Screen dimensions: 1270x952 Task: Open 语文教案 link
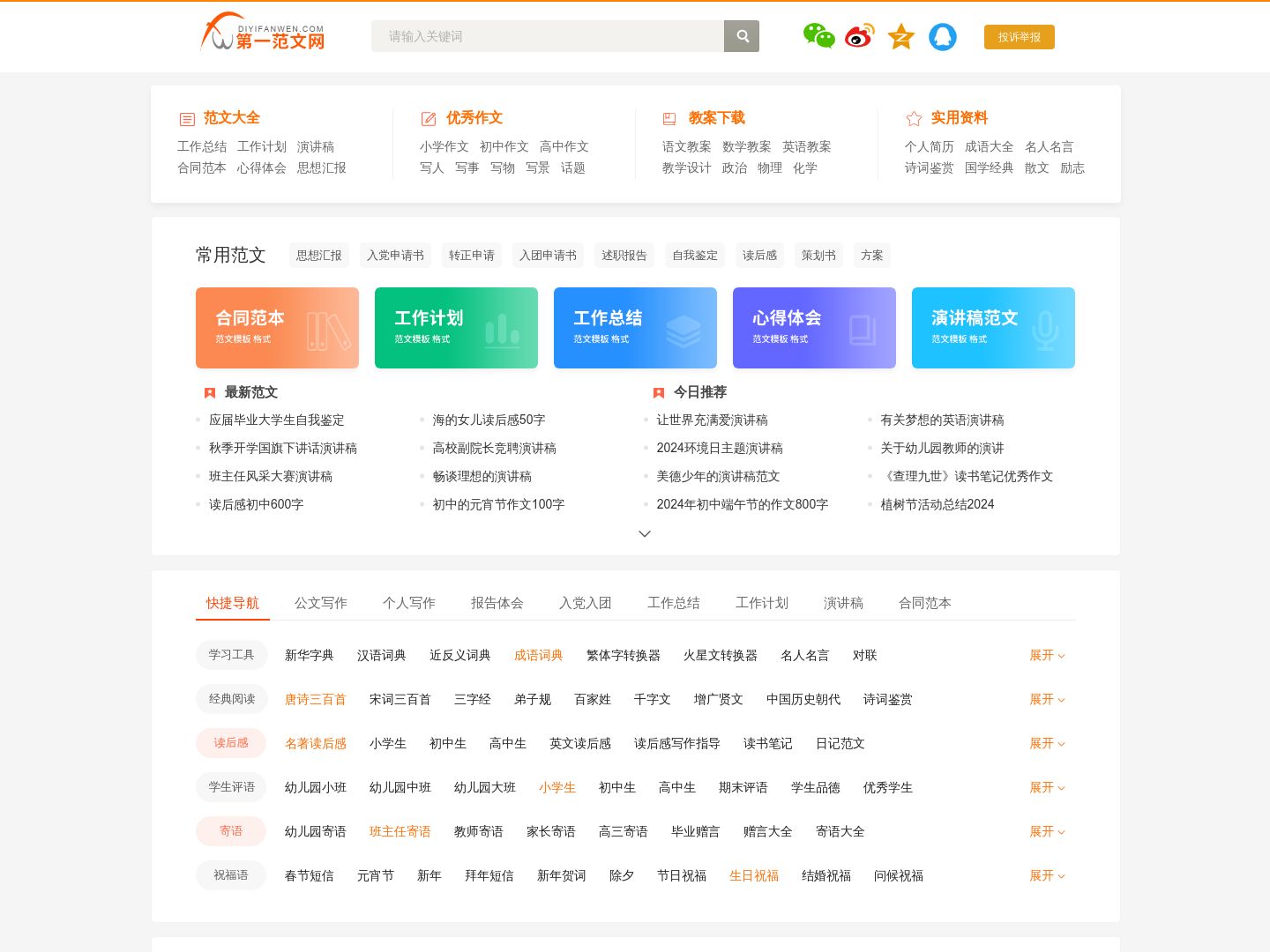point(687,146)
